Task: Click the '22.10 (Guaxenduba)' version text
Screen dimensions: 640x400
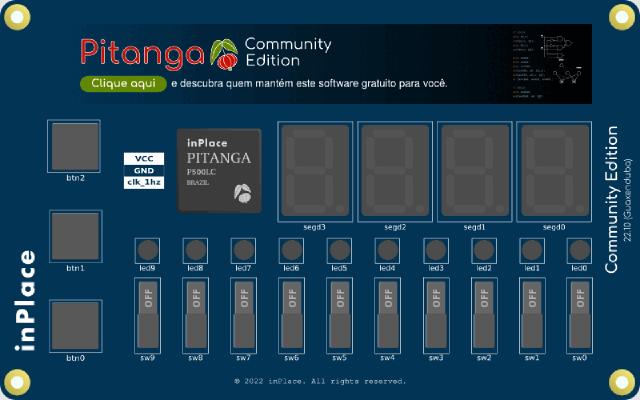Action: 628,200
